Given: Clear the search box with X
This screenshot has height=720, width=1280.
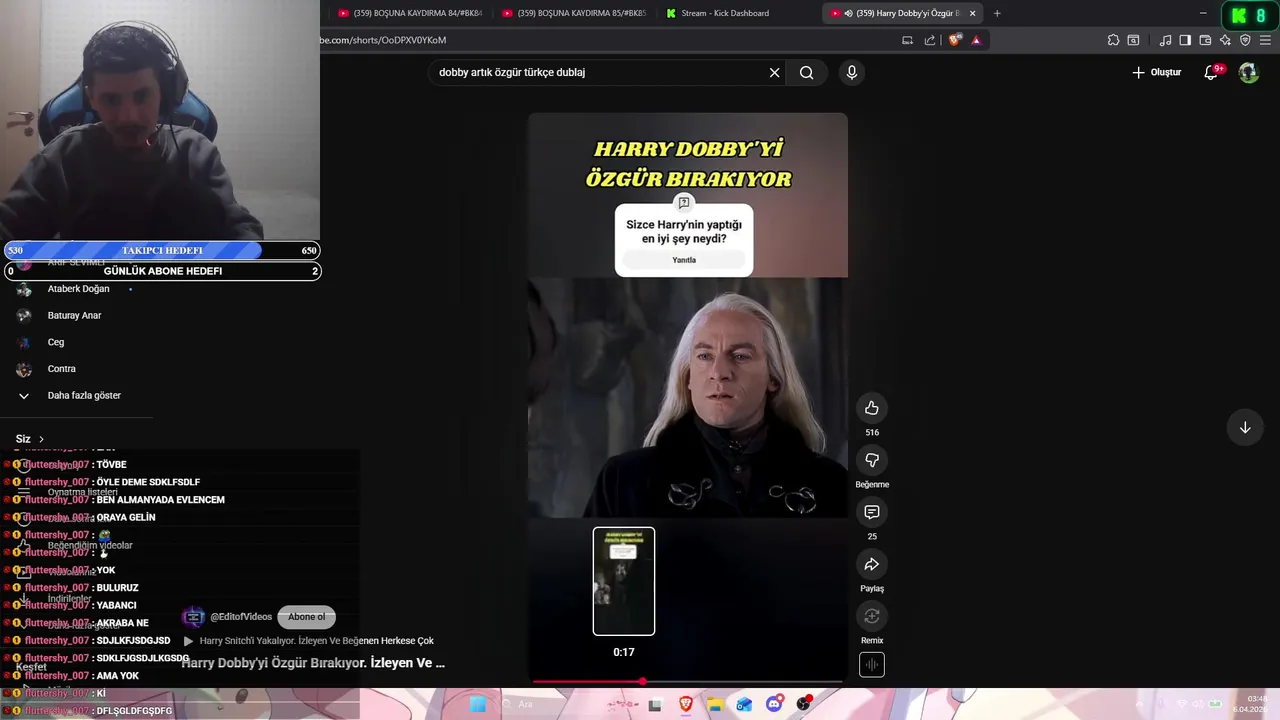Looking at the screenshot, I should [774, 72].
